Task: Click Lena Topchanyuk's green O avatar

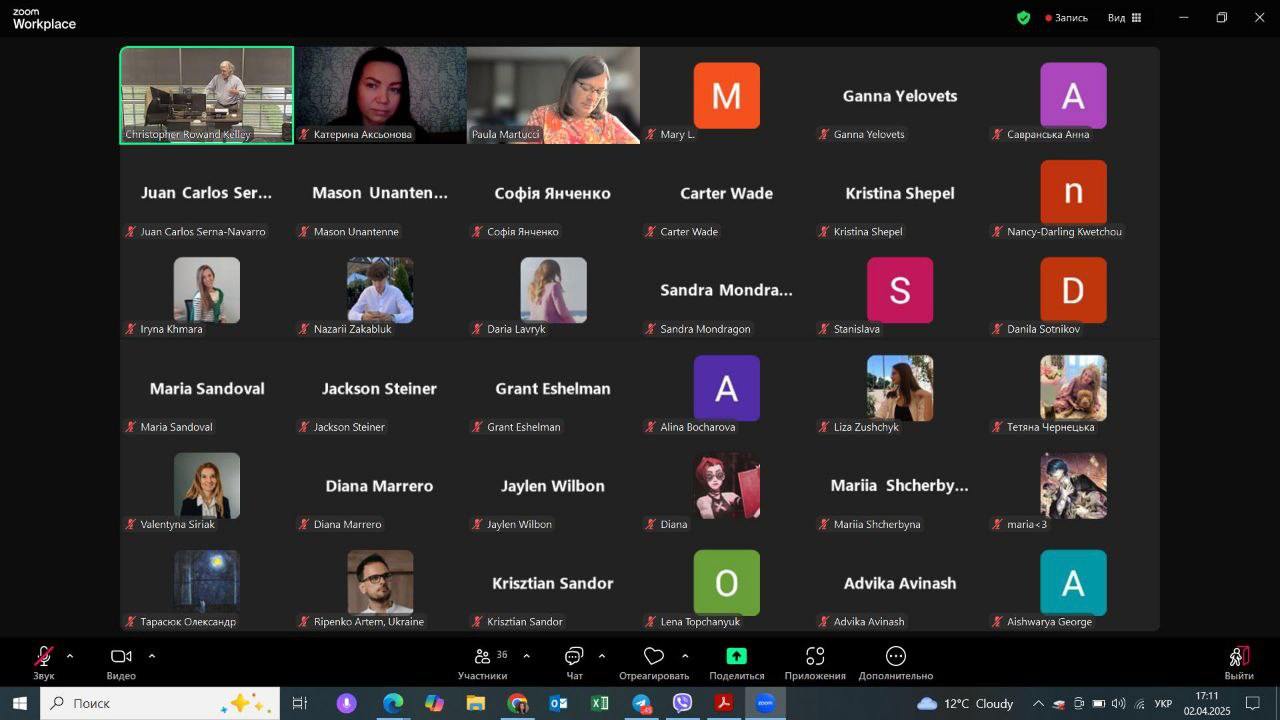Action: click(x=727, y=583)
